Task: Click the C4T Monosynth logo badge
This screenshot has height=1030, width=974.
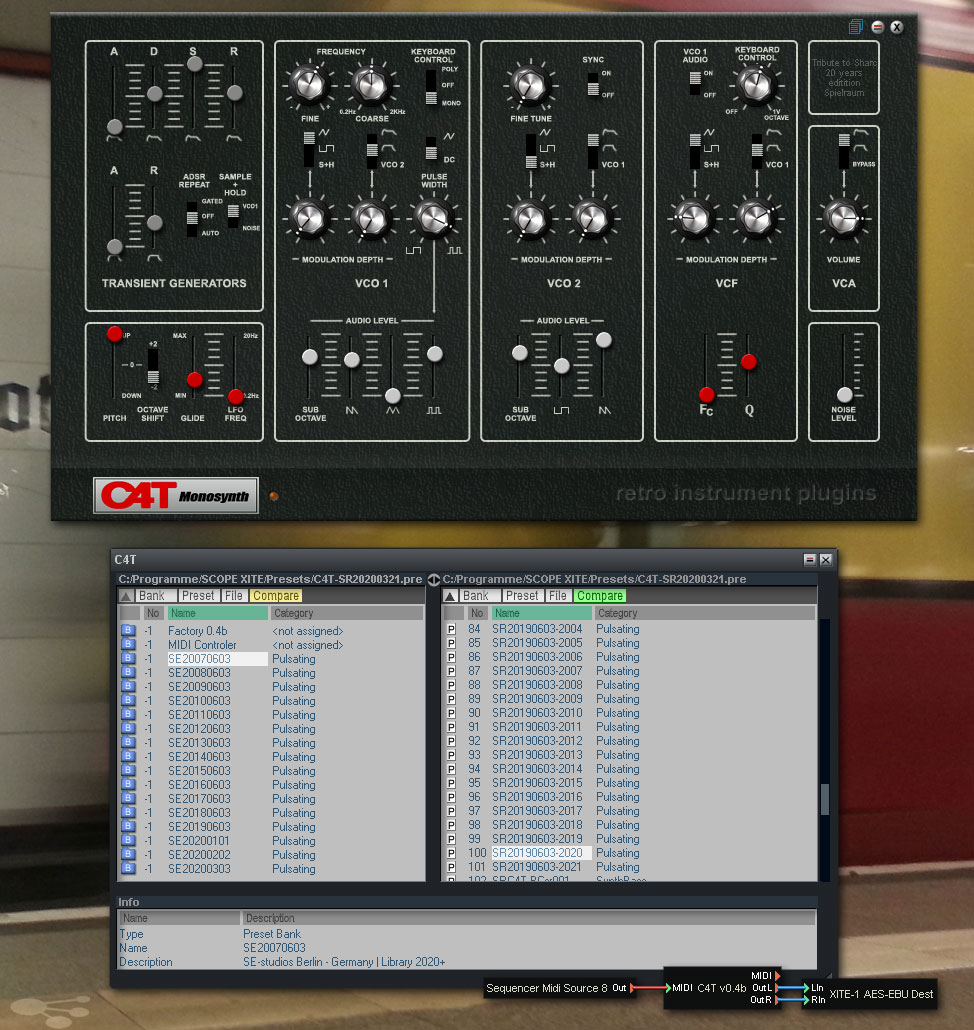Action: click(176, 495)
